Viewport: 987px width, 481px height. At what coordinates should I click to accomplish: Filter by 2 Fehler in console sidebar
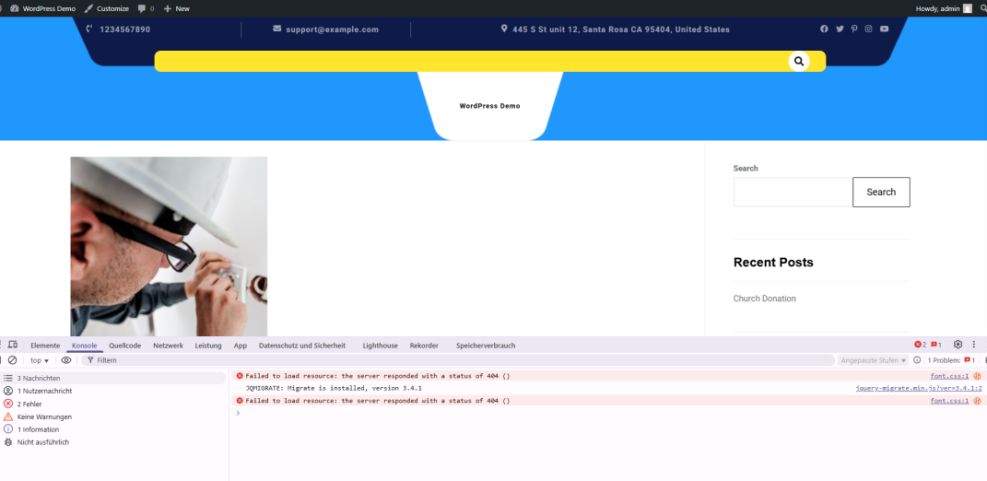coord(113,404)
